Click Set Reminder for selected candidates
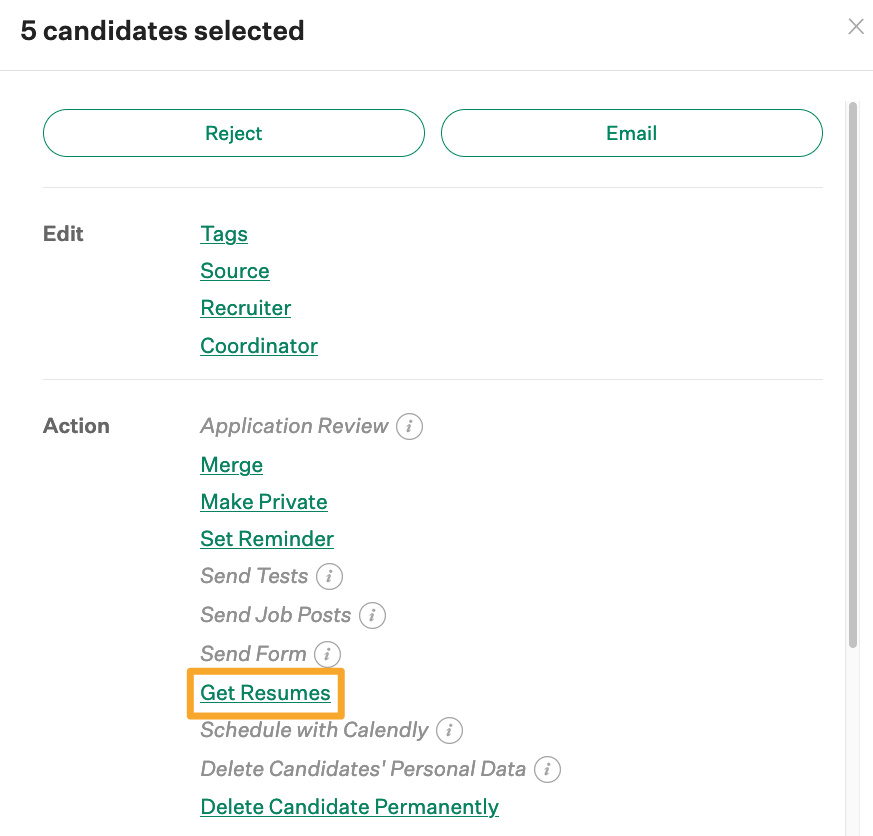Image resolution: width=873 pixels, height=836 pixels. click(x=266, y=539)
